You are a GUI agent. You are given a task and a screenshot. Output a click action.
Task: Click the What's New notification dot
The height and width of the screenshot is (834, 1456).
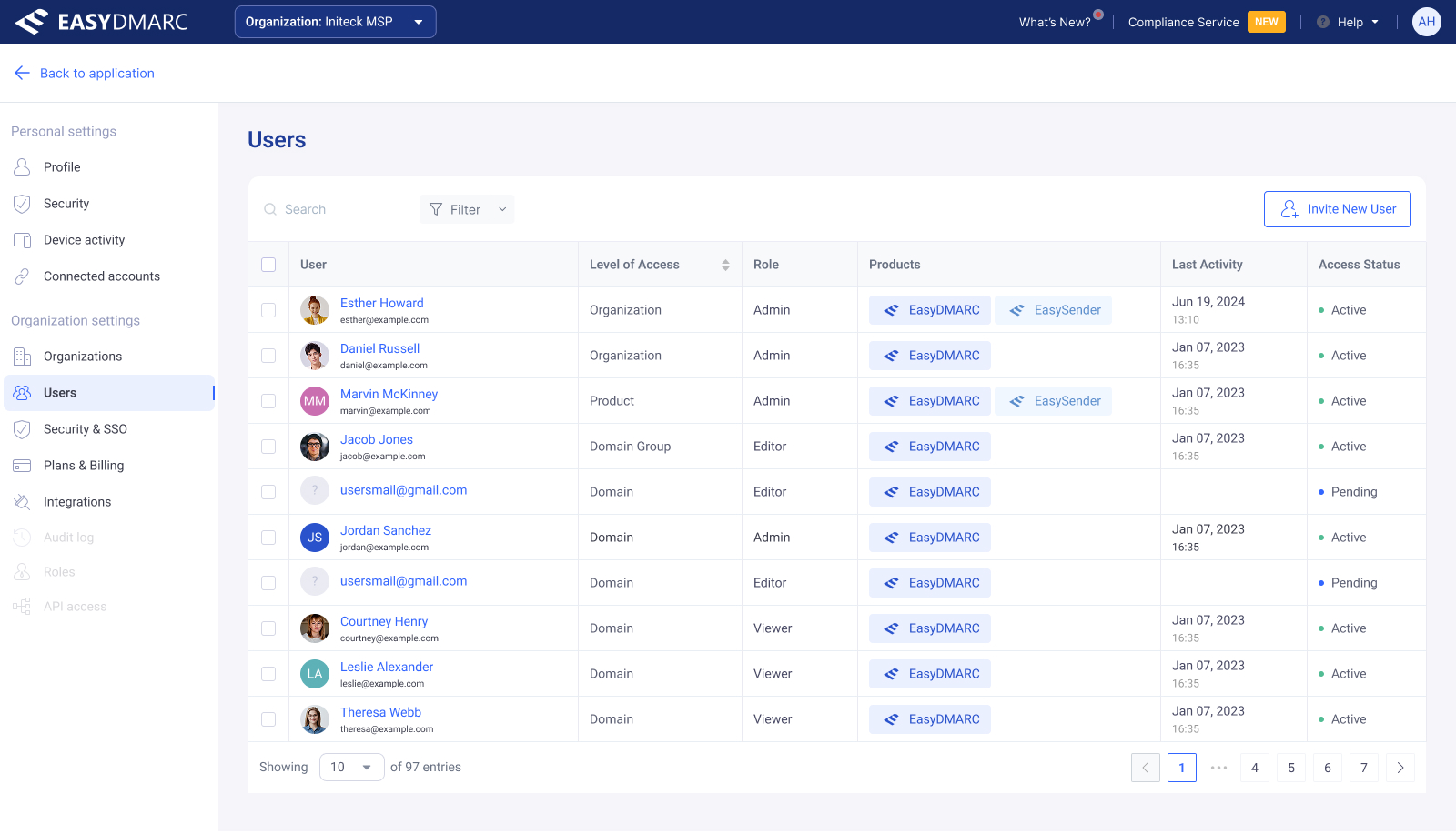pos(1098,15)
